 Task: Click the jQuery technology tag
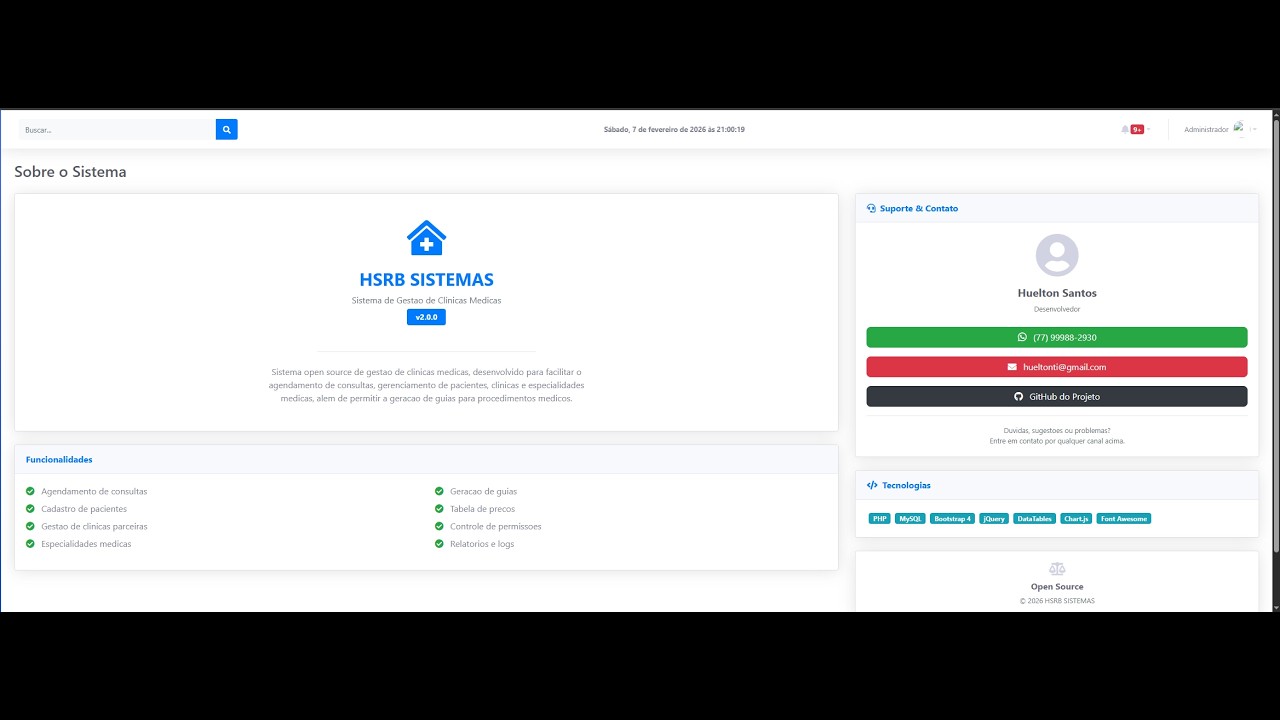[x=994, y=519]
